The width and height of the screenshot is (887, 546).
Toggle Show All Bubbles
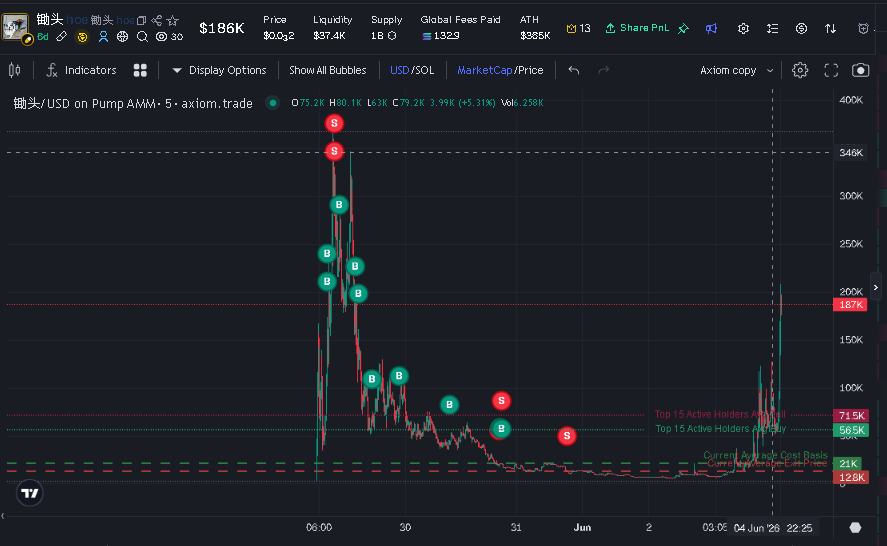(x=328, y=70)
